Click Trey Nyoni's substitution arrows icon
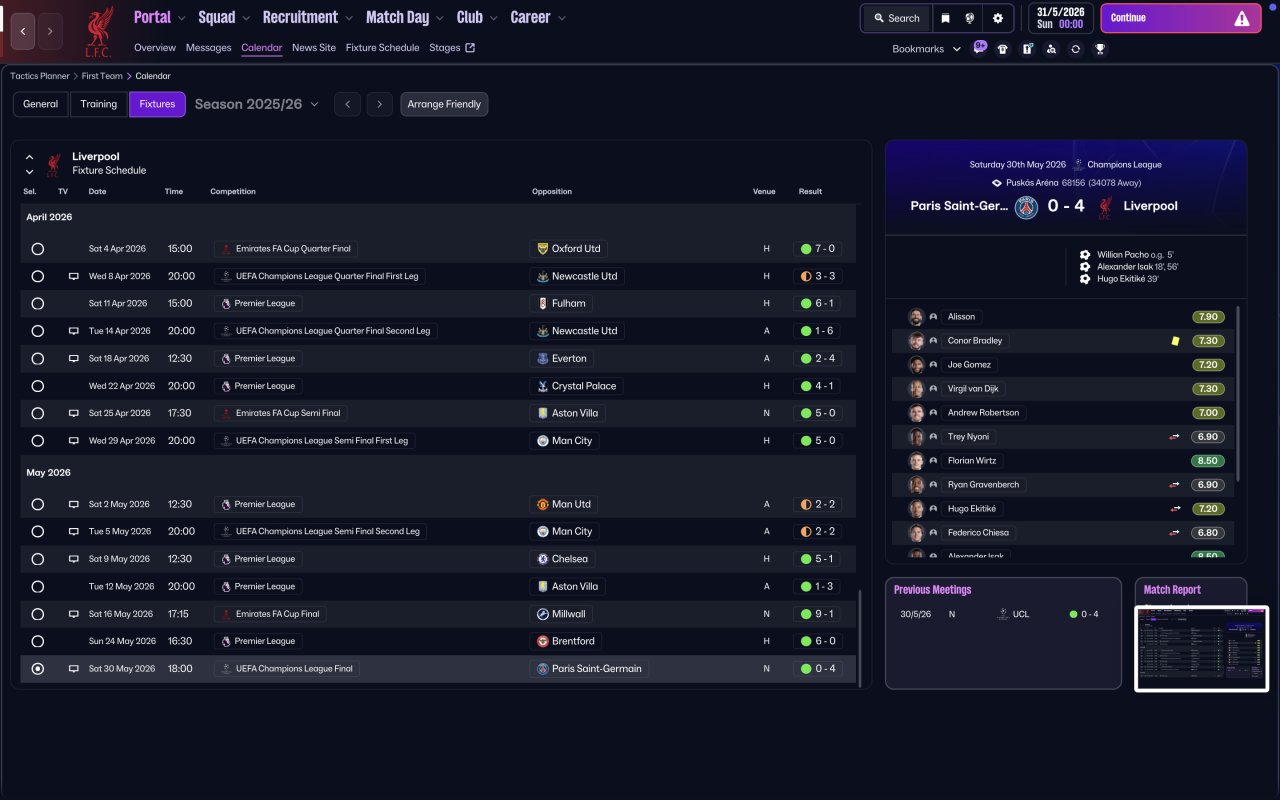Screen dimensions: 1280x800 tap(1175, 437)
